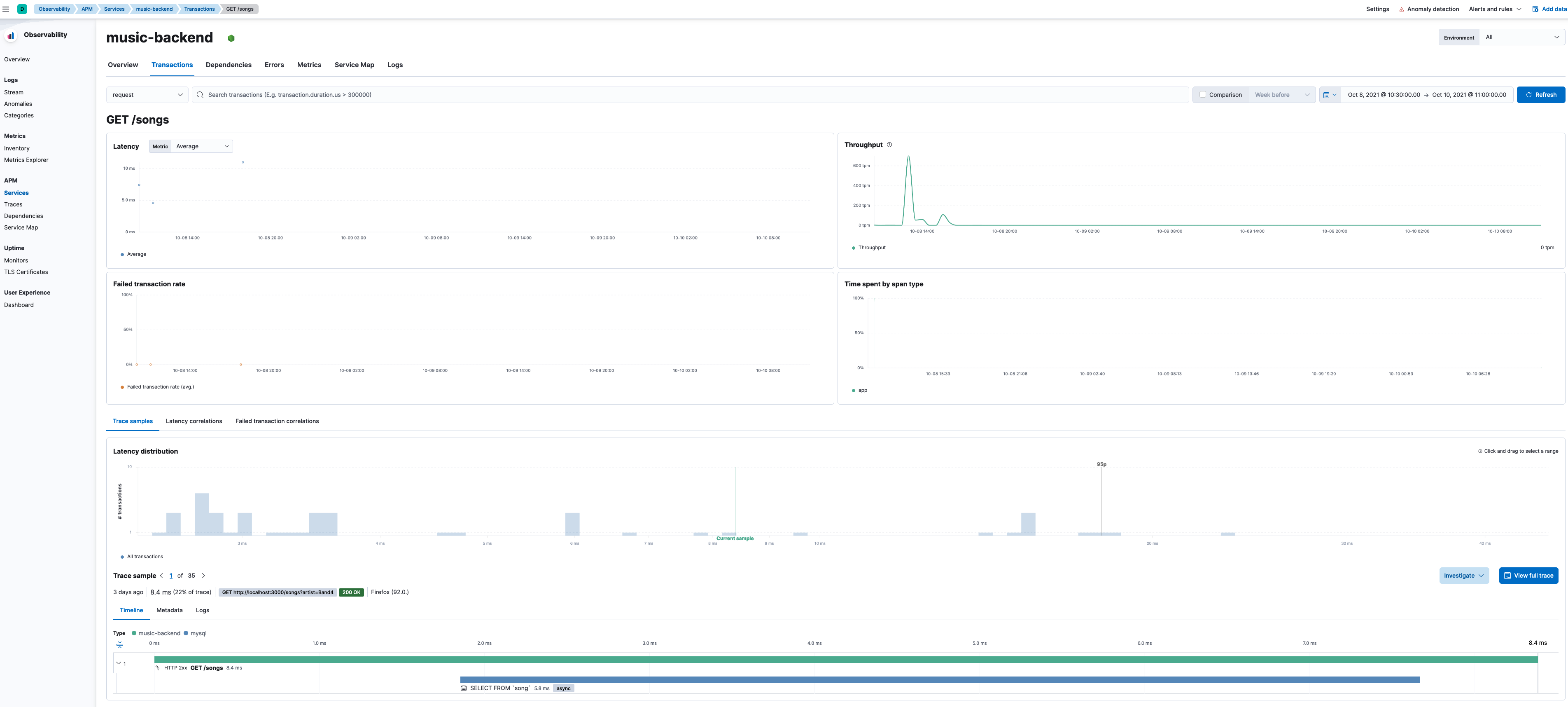
Task: Select the Latency correlations tab
Action: (x=194, y=421)
